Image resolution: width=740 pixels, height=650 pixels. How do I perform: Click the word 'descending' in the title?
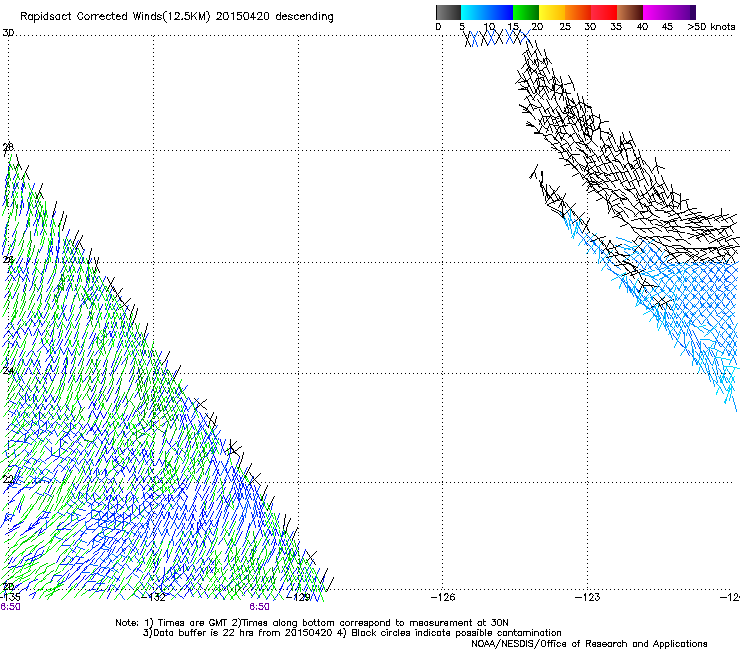304,17
